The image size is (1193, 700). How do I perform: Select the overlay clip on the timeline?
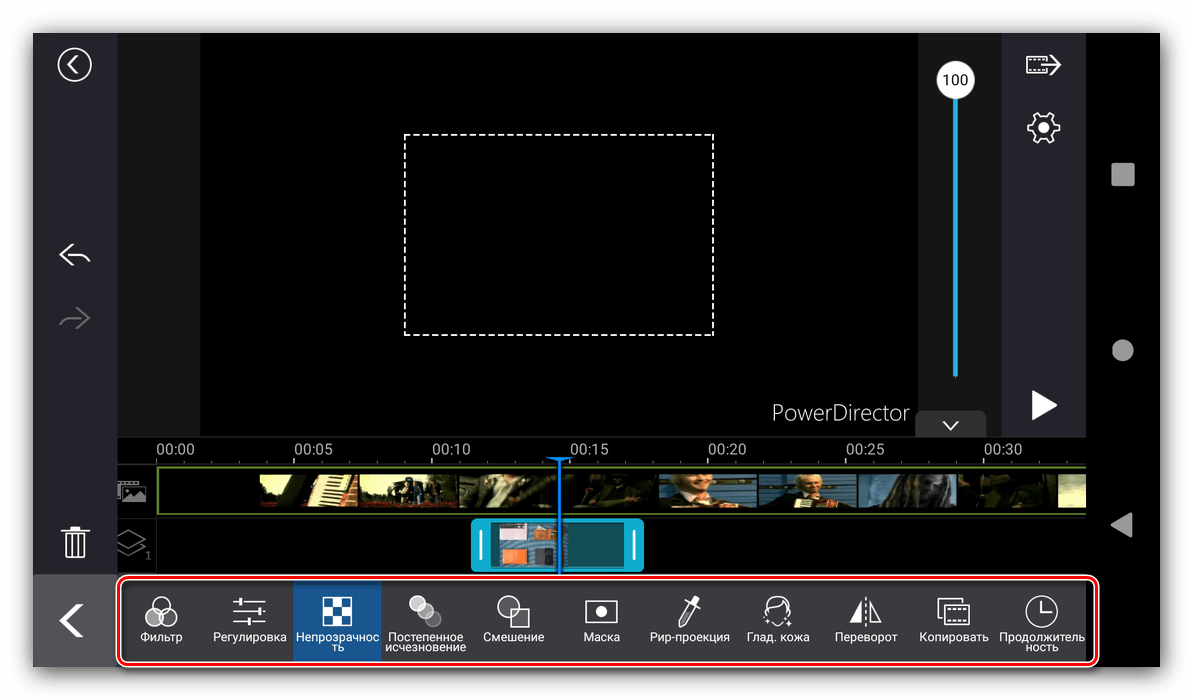(x=557, y=545)
